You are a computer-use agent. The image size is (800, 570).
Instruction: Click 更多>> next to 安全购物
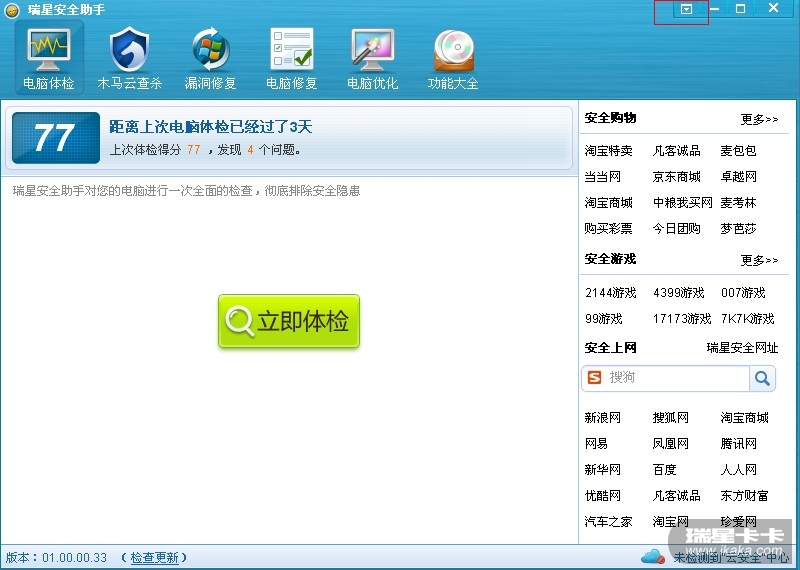click(x=759, y=119)
